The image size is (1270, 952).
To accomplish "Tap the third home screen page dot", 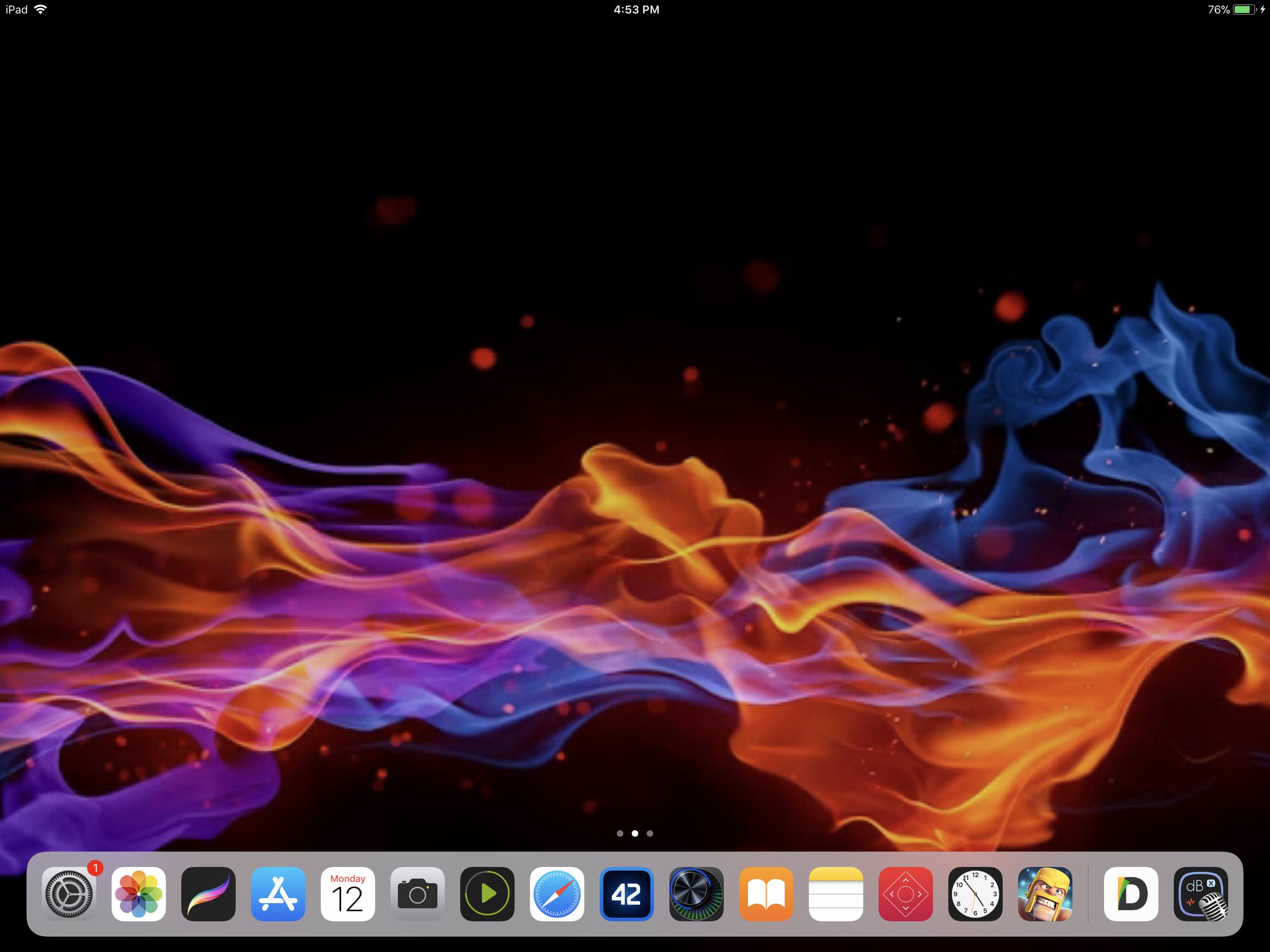I will click(x=650, y=833).
